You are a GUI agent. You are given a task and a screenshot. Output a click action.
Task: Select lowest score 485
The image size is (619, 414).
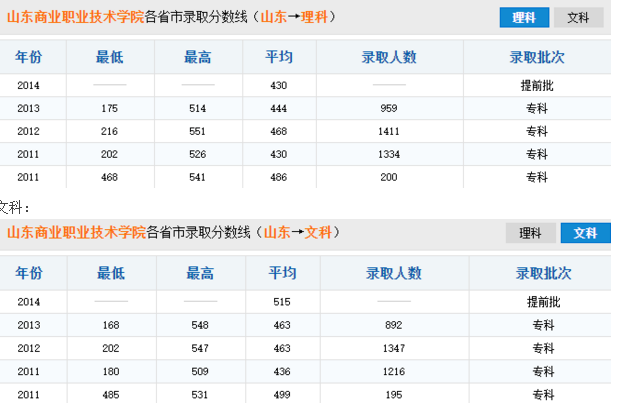pyautogui.click(x=111, y=395)
